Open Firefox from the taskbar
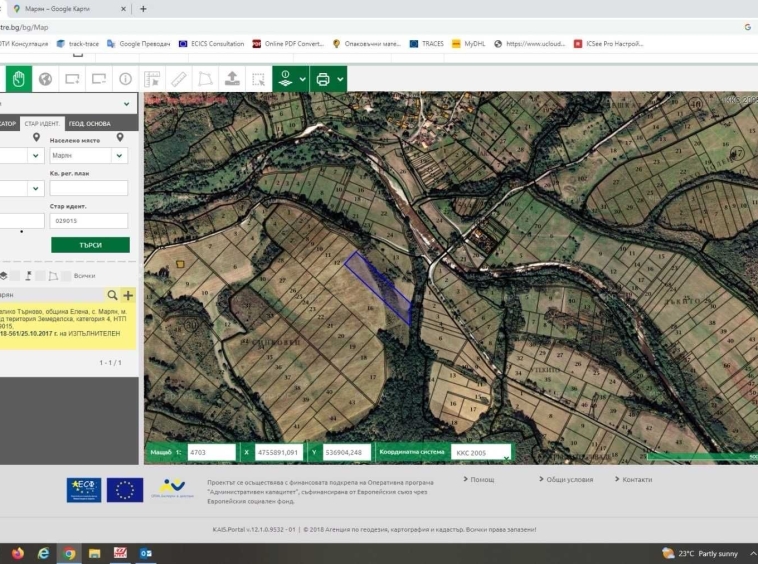This screenshot has width=758, height=564. pos(18,553)
